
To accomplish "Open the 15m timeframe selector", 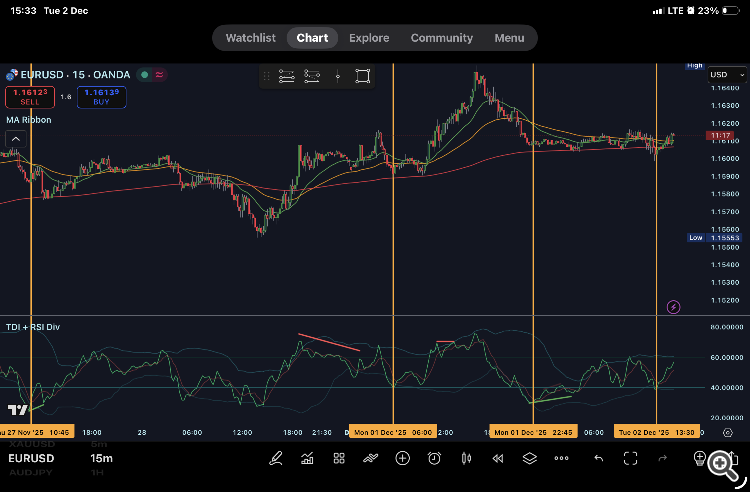I will pos(101,458).
